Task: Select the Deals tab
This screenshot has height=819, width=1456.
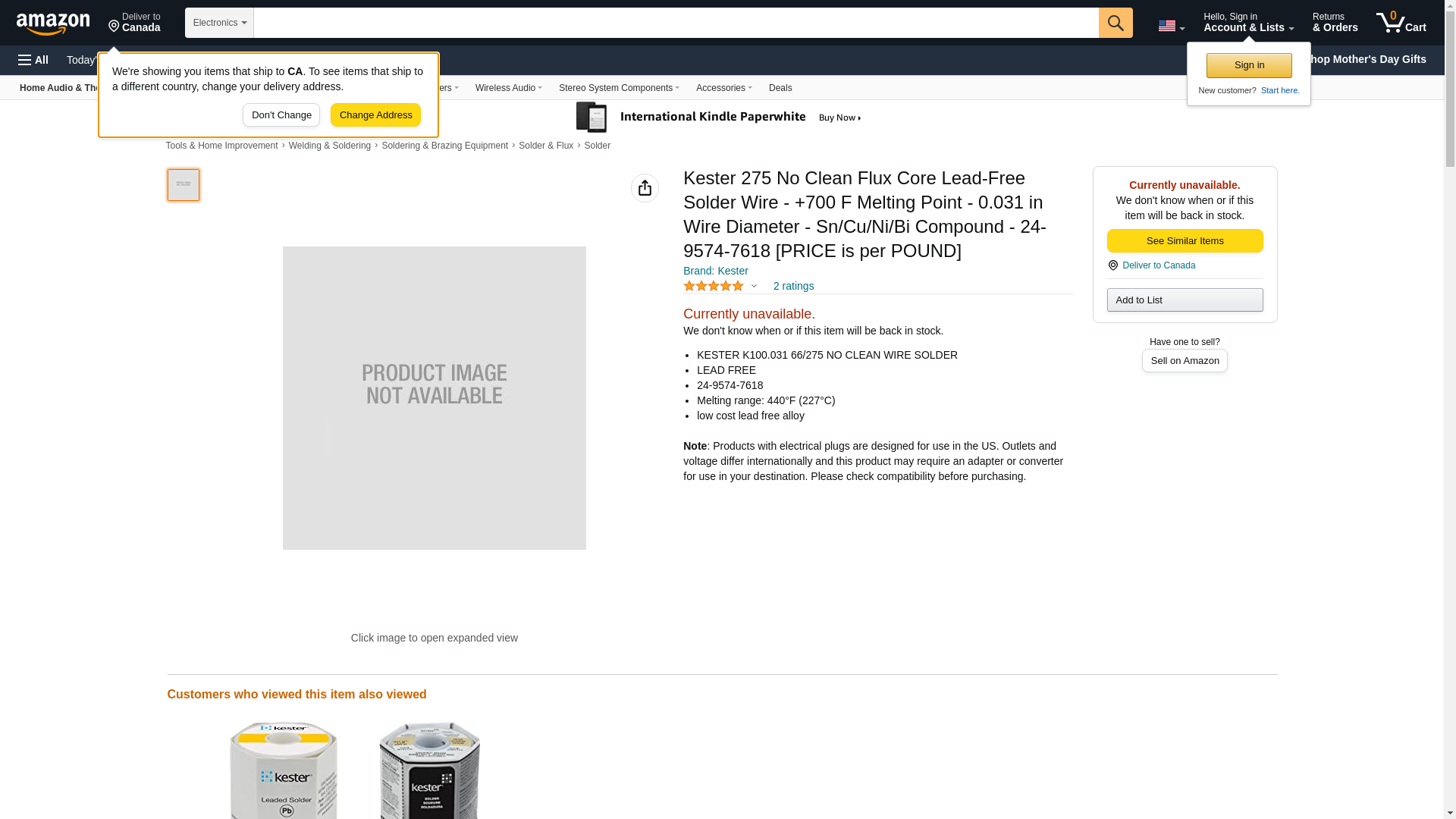Action: click(x=780, y=88)
